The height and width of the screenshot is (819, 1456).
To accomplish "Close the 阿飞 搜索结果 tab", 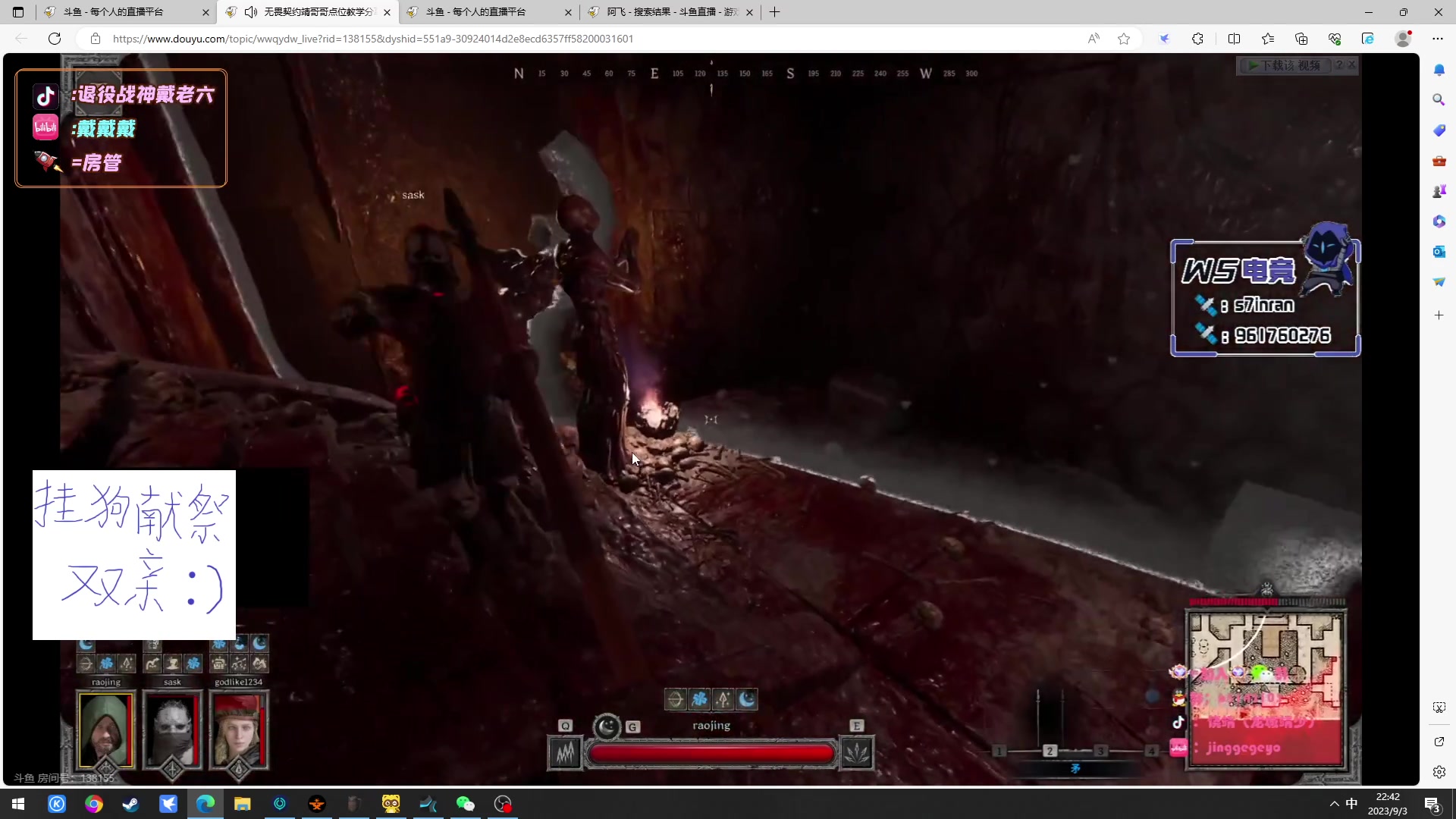I will (x=749, y=12).
